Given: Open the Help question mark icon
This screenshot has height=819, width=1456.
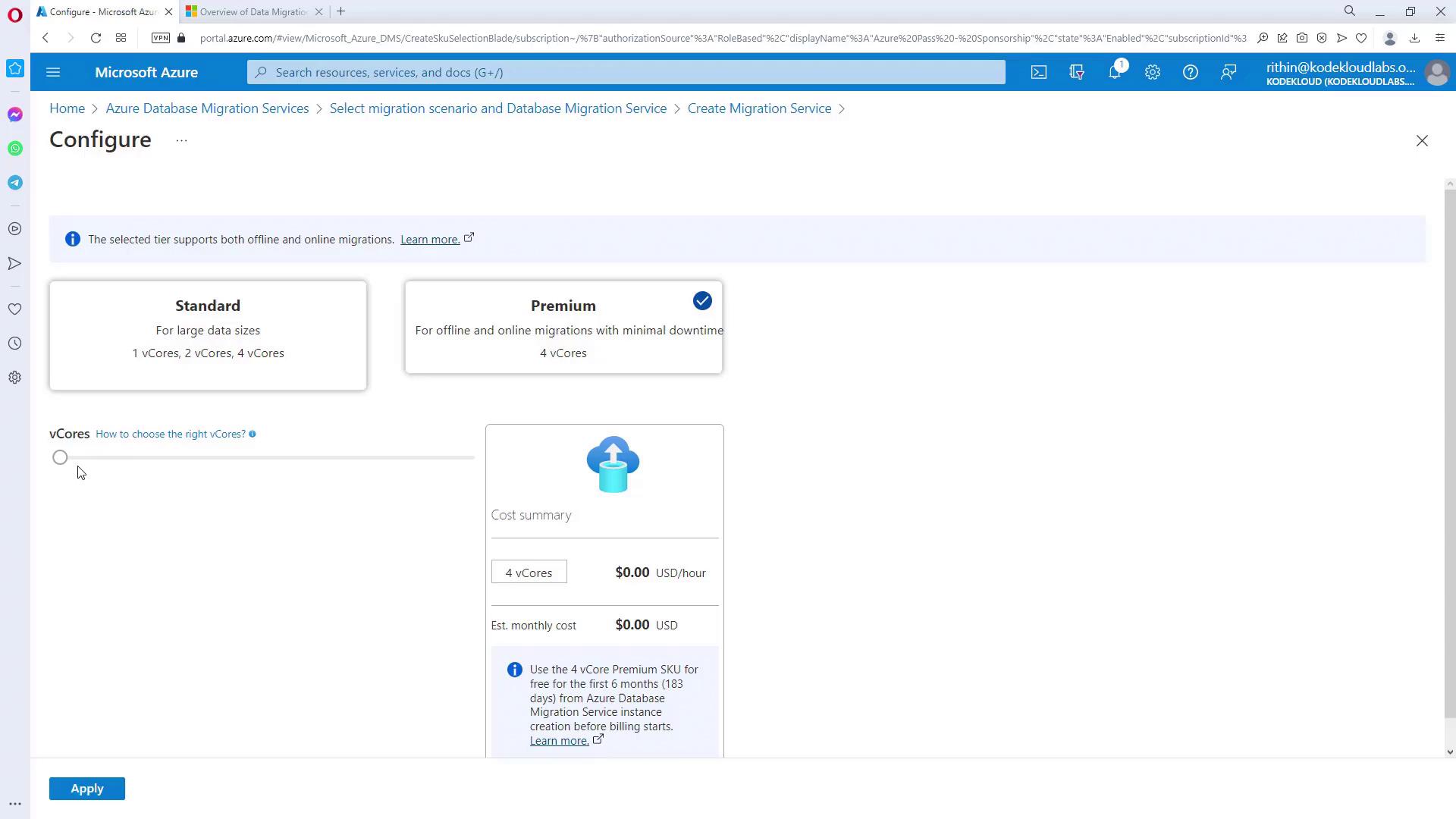Looking at the screenshot, I should click(1190, 72).
